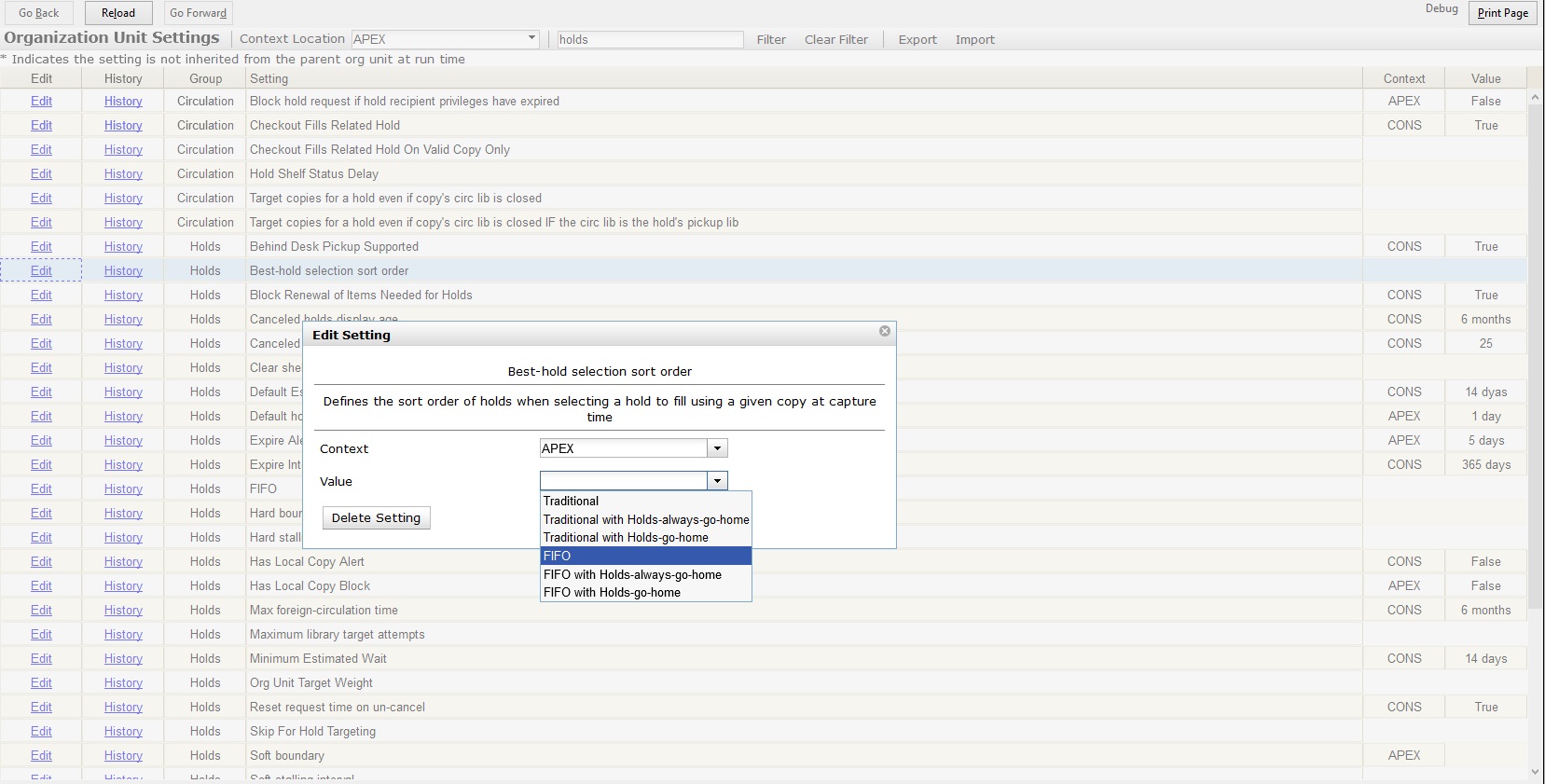Click the Go Forward button
The image size is (1545, 784).
pyautogui.click(x=198, y=13)
